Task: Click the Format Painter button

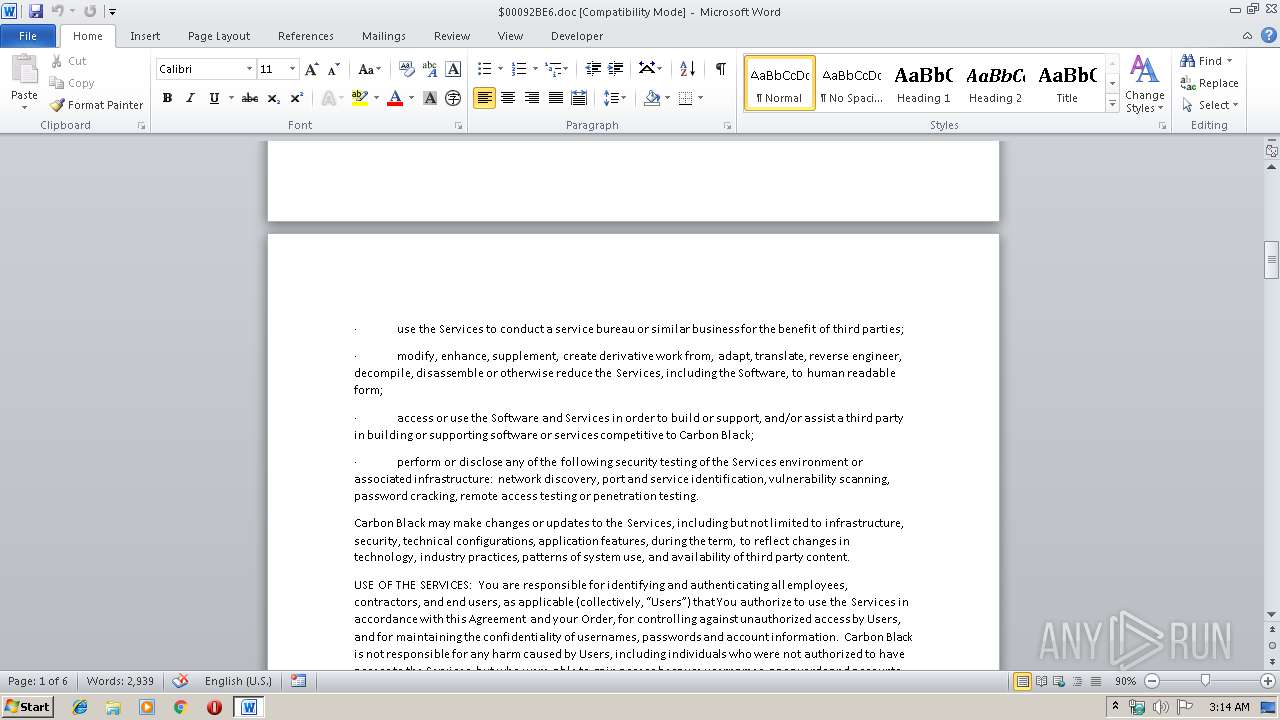Action: coord(96,105)
